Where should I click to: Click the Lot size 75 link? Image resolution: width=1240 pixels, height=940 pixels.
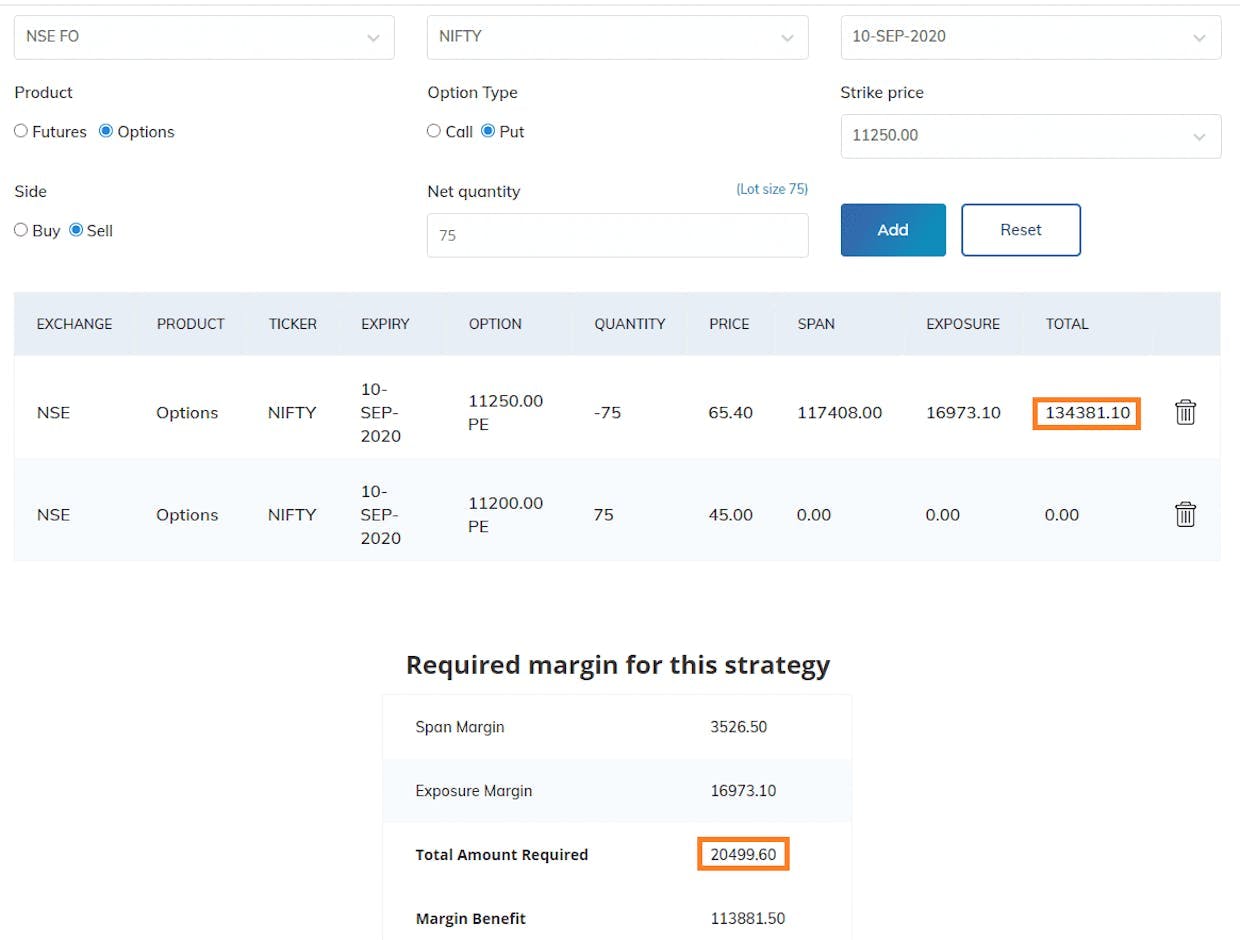(771, 189)
